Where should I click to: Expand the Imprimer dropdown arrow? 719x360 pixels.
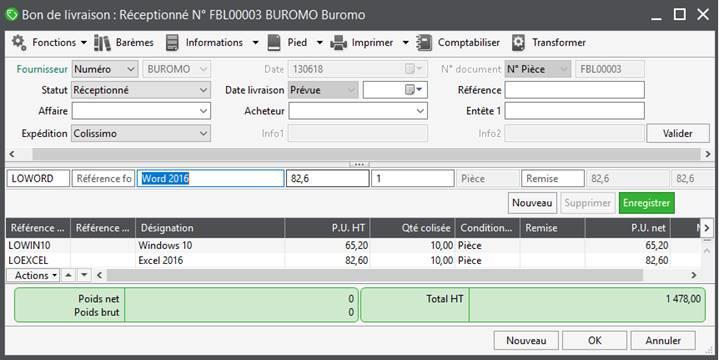pyautogui.click(x=405, y=43)
